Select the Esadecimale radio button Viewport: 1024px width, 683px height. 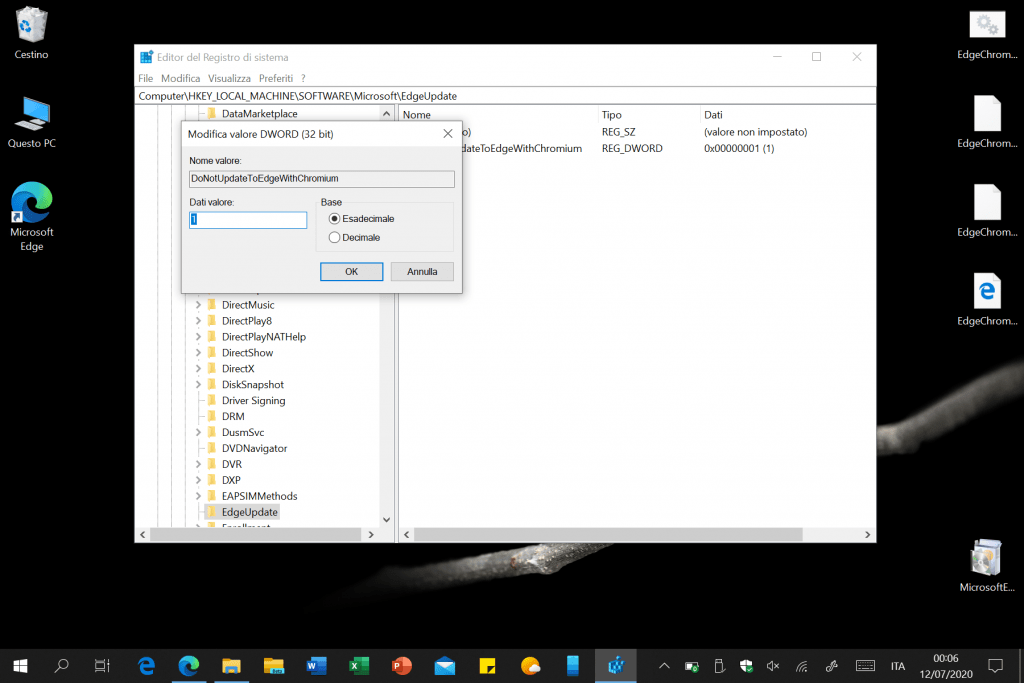335,218
